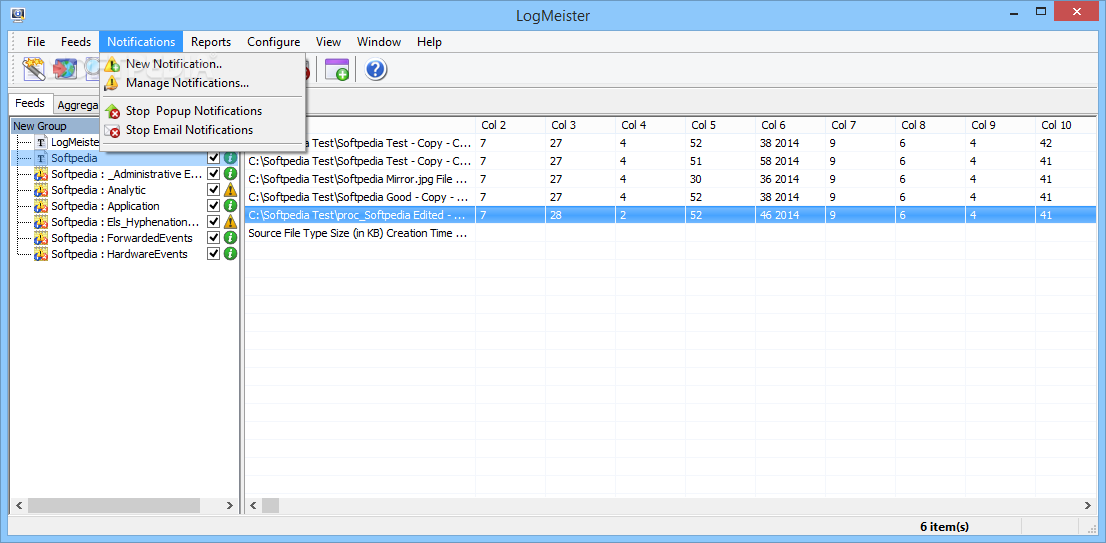The image size is (1106, 543).
Task: Select Softpedia : HardwareEvents feed
Action: pos(120,254)
